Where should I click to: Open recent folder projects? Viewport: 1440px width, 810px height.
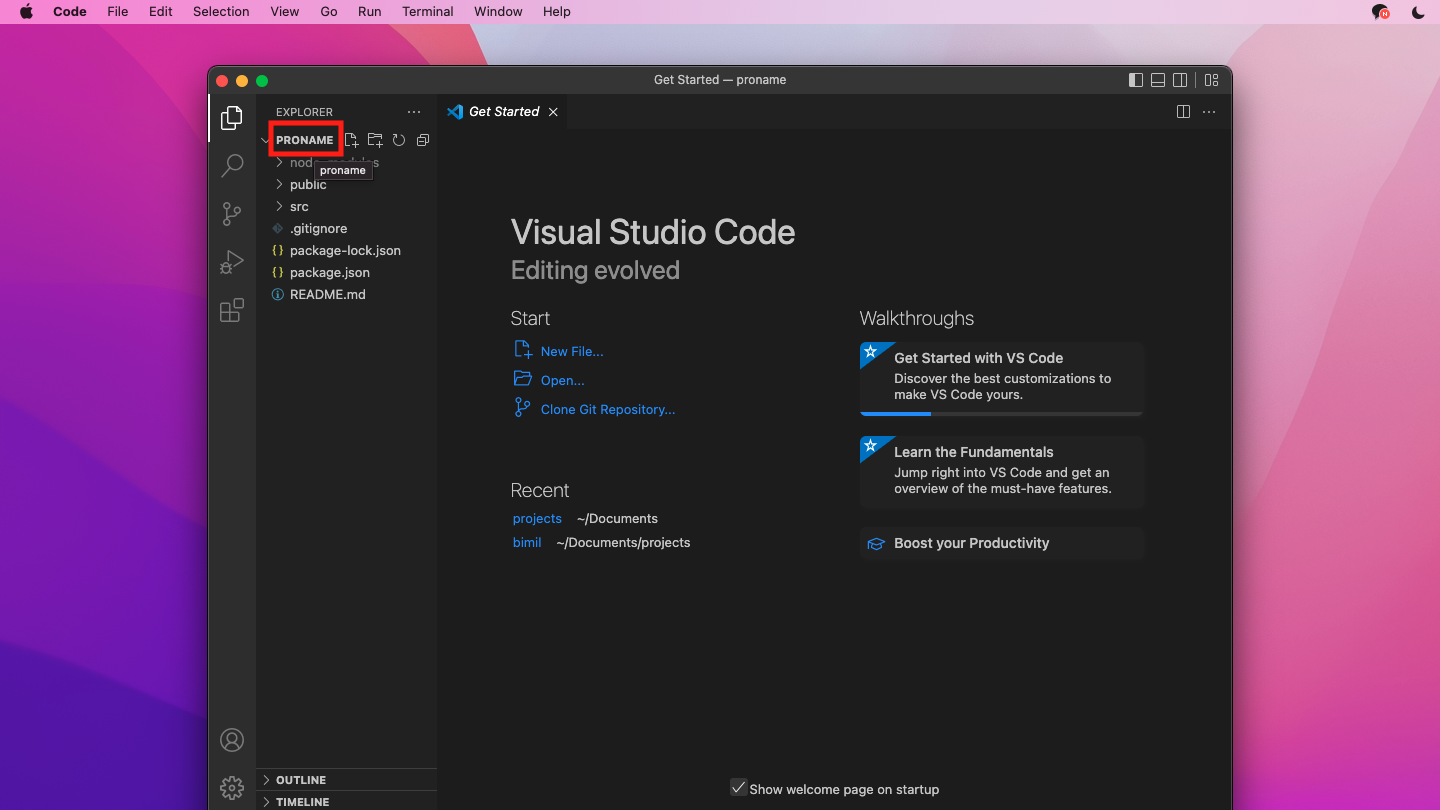[x=537, y=518]
